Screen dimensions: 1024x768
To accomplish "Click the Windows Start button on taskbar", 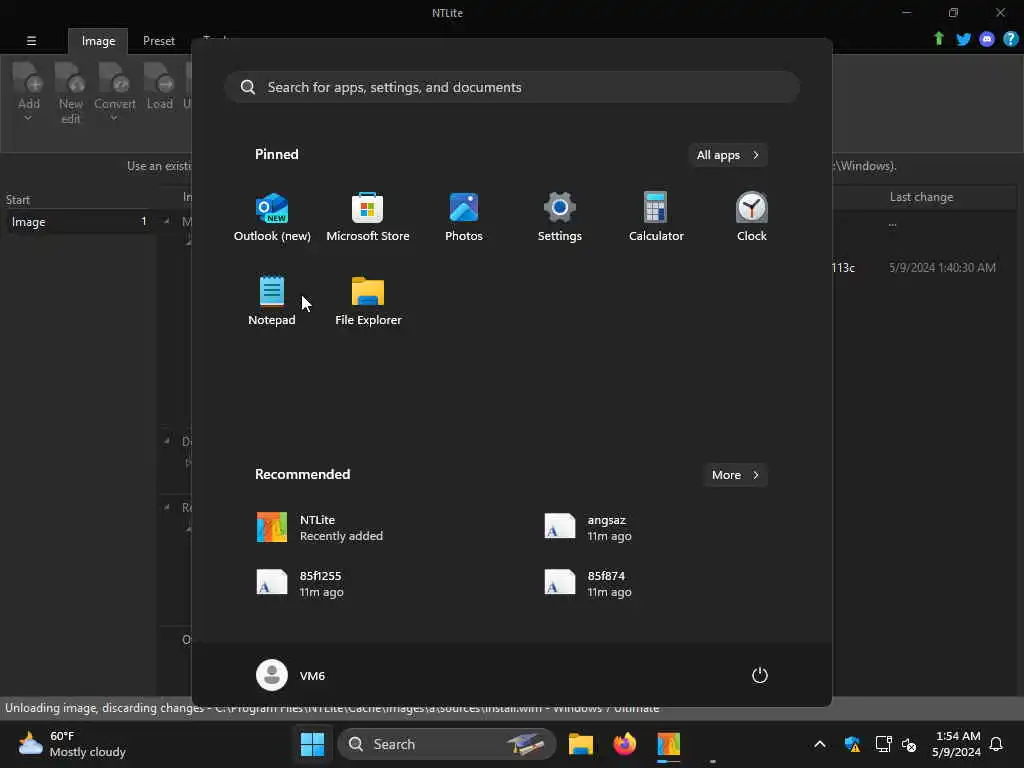I will click(x=312, y=744).
